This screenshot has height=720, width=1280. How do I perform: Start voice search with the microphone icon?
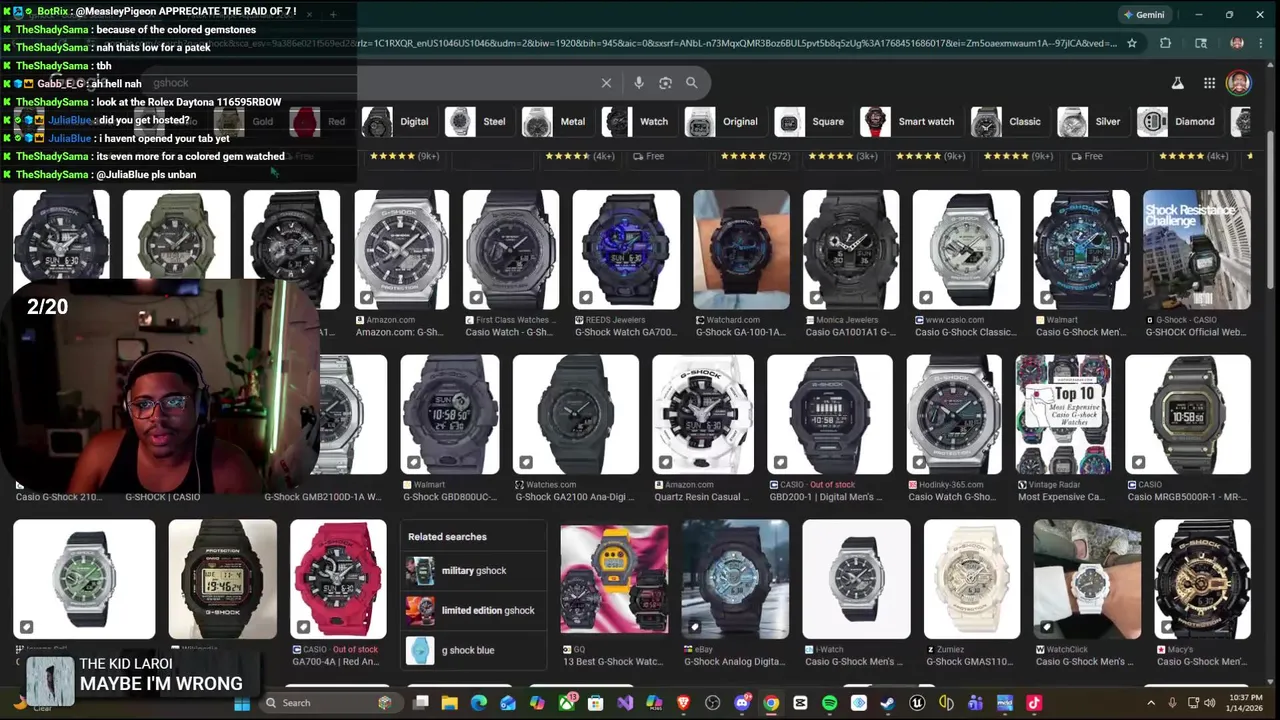point(639,83)
